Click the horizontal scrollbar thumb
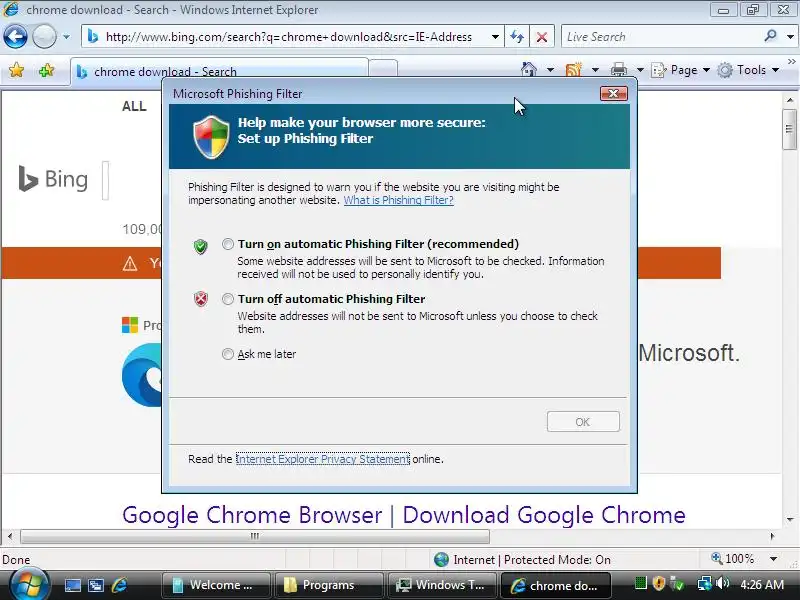The width and height of the screenshot is (800, 600). coord(255,536)
